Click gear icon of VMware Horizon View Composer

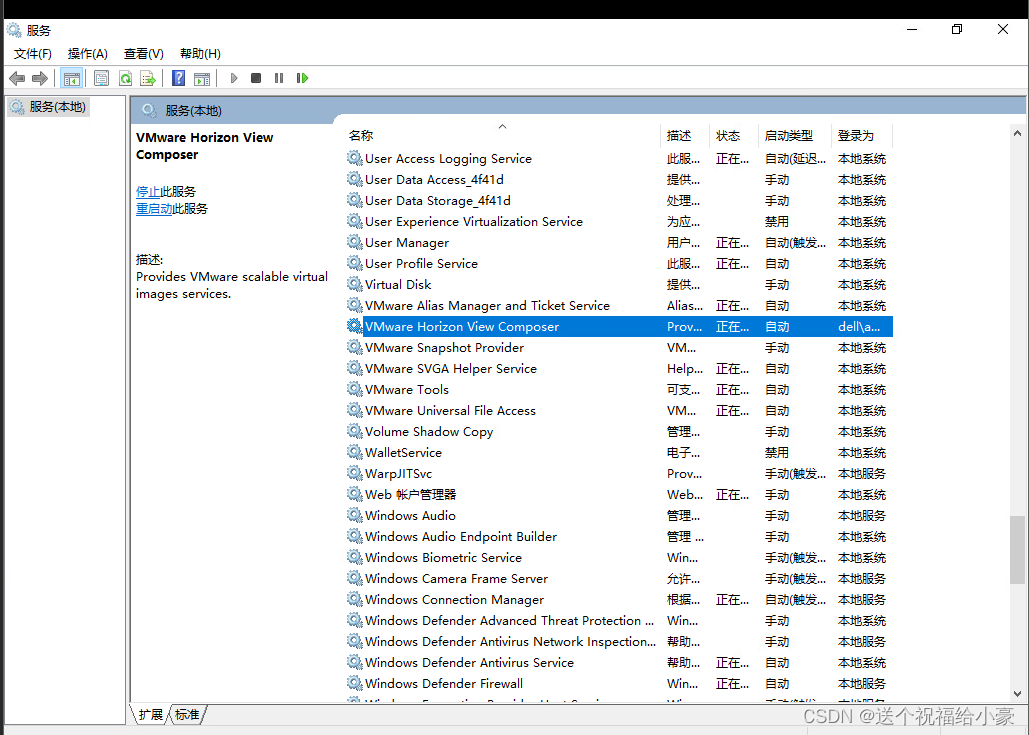pos(354,326)
